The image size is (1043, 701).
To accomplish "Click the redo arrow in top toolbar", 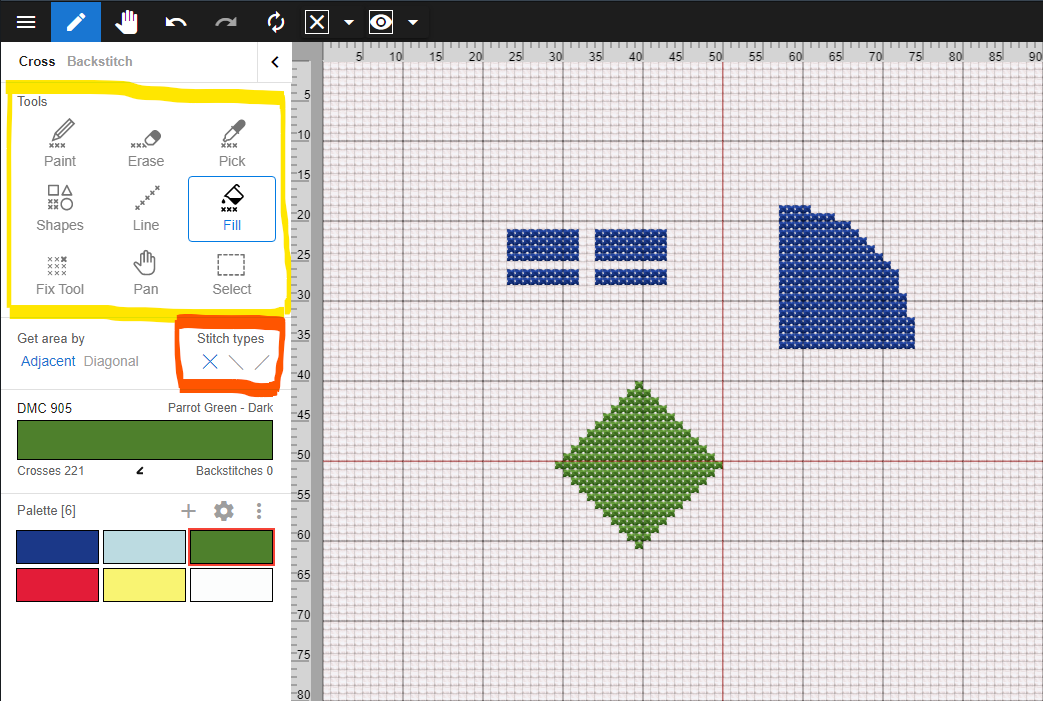I will pos(226,22).
